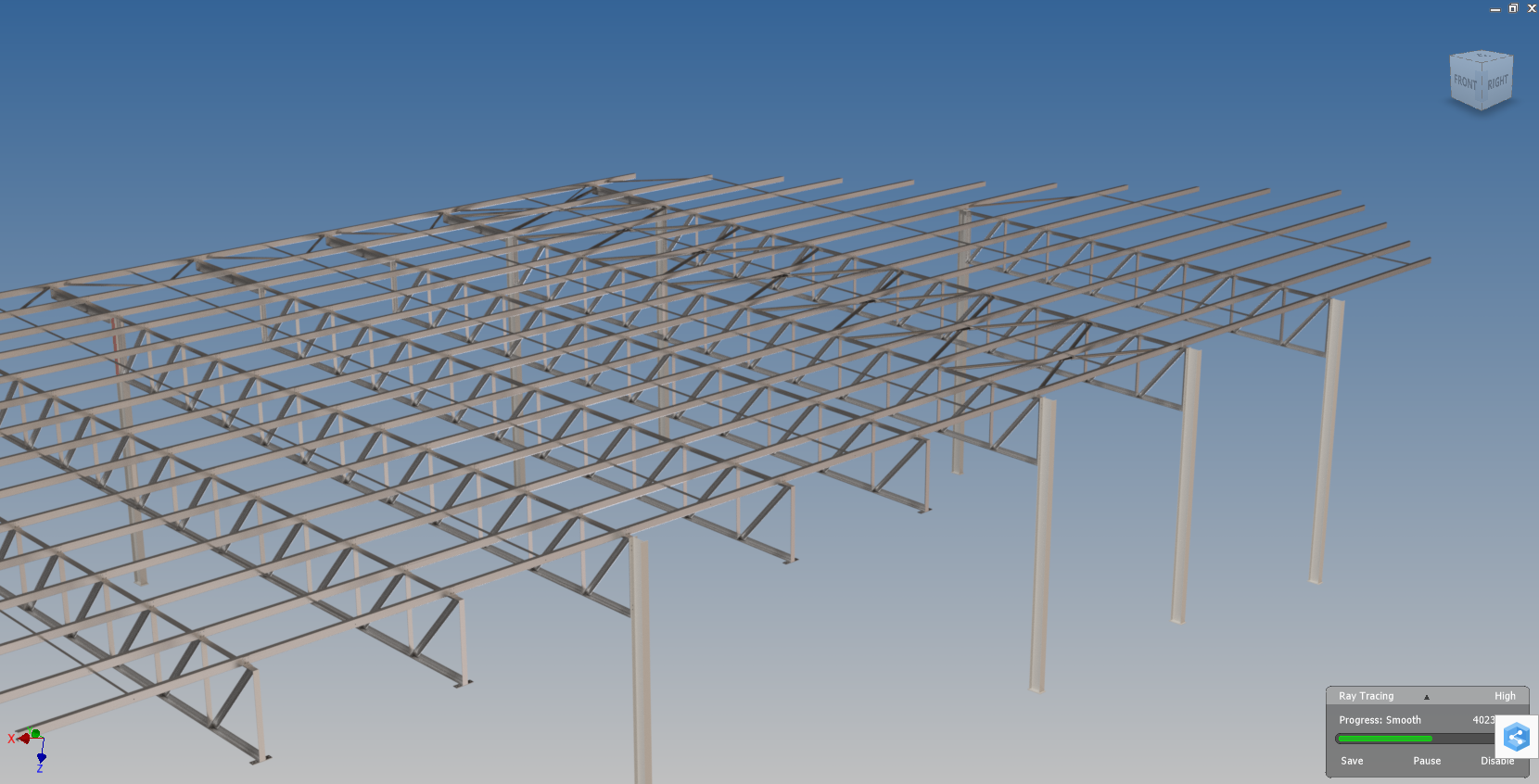Click the blue Z axis arrow
The image size is (1539, 784).
(x=41, y=758)
